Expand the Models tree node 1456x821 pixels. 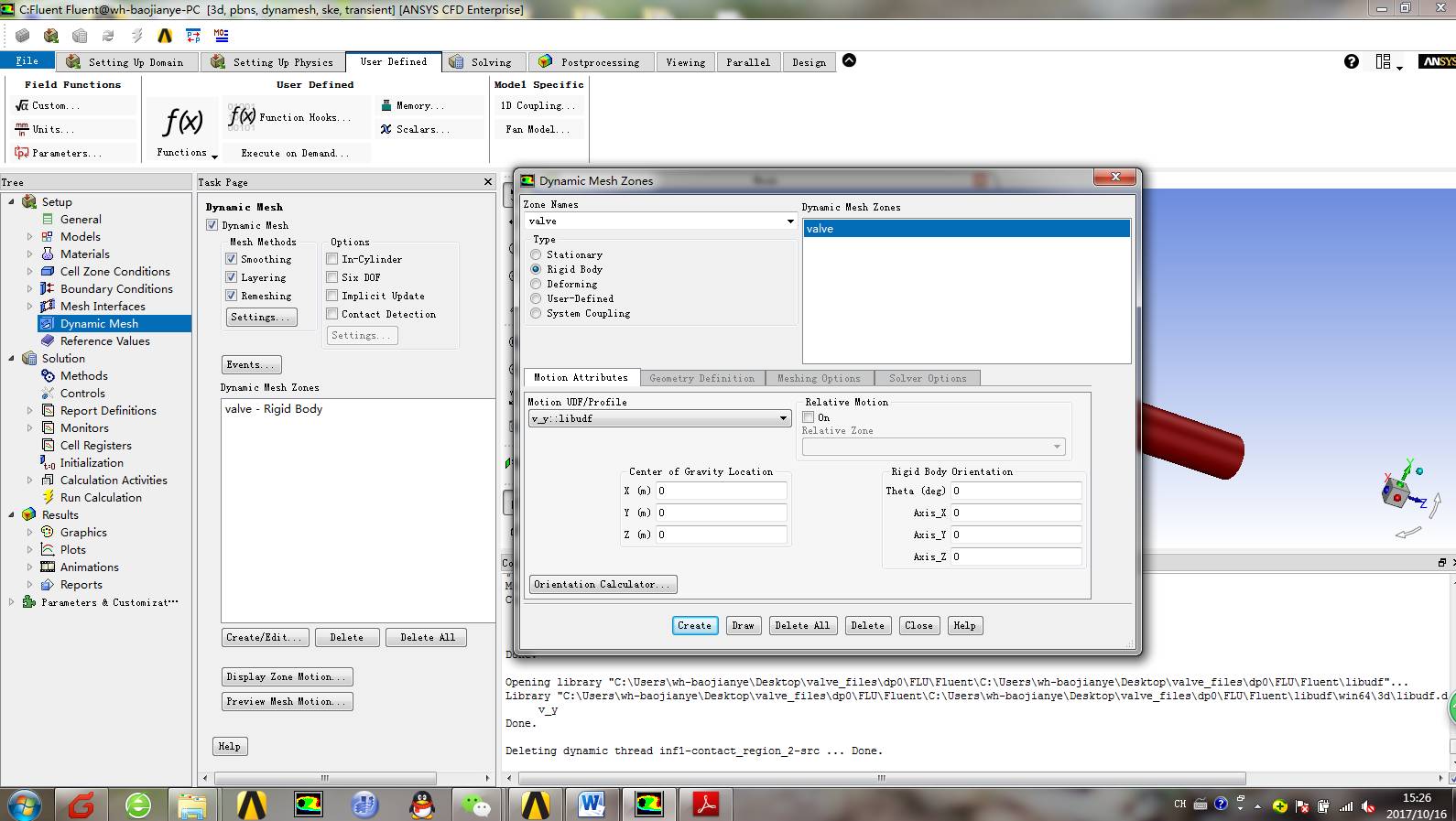[x=29, y=237]
